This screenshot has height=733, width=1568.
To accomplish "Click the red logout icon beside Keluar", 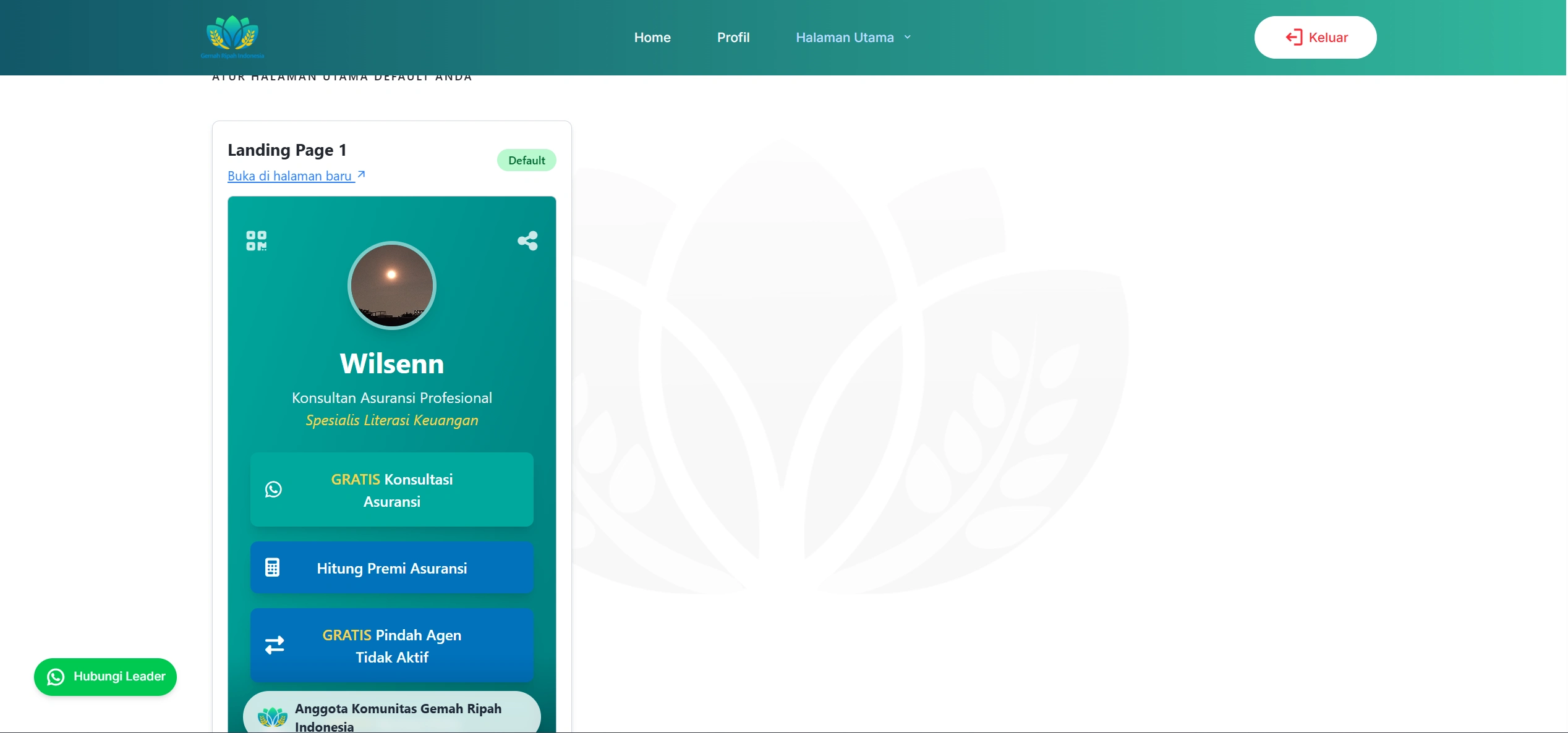I will [1293, 37].
